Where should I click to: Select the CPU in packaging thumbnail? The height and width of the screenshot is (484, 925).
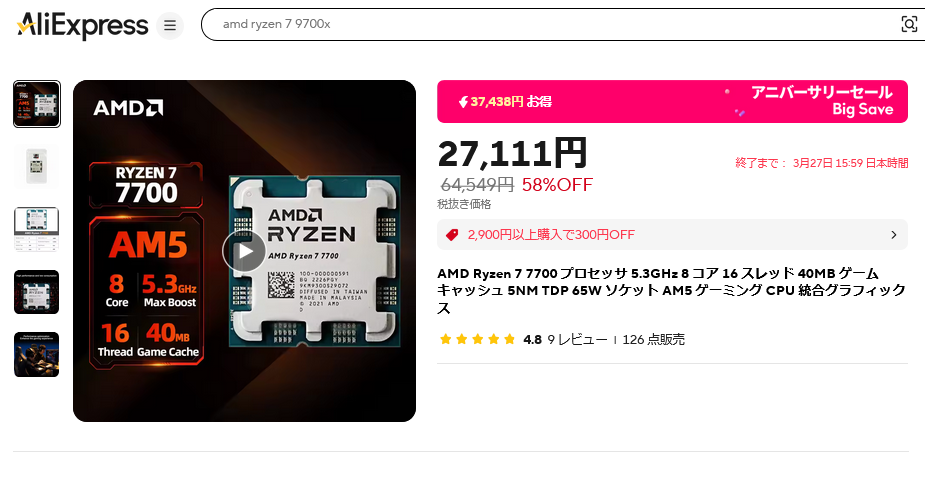(37, 166)
